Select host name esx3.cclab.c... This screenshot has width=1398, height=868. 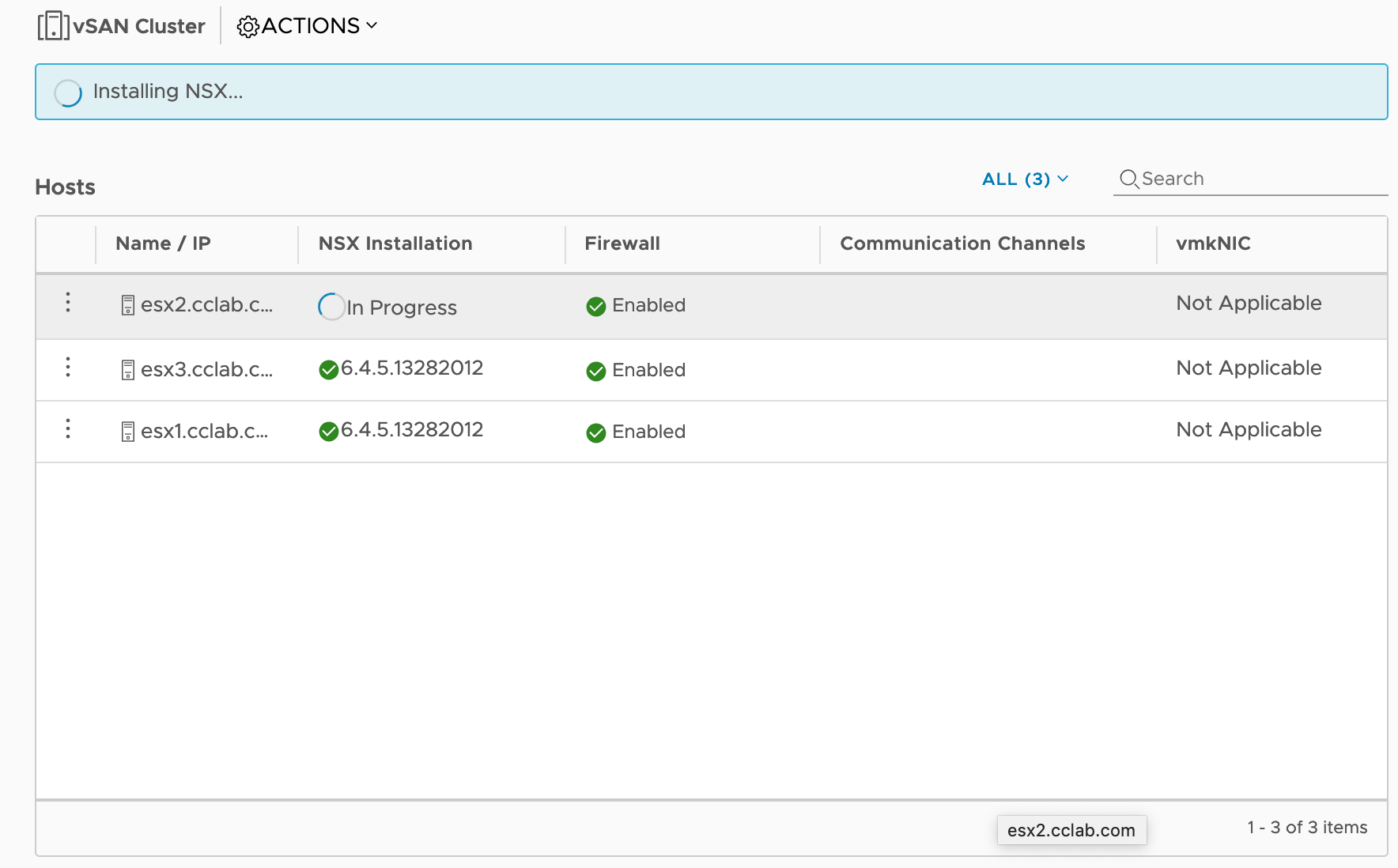206,369
